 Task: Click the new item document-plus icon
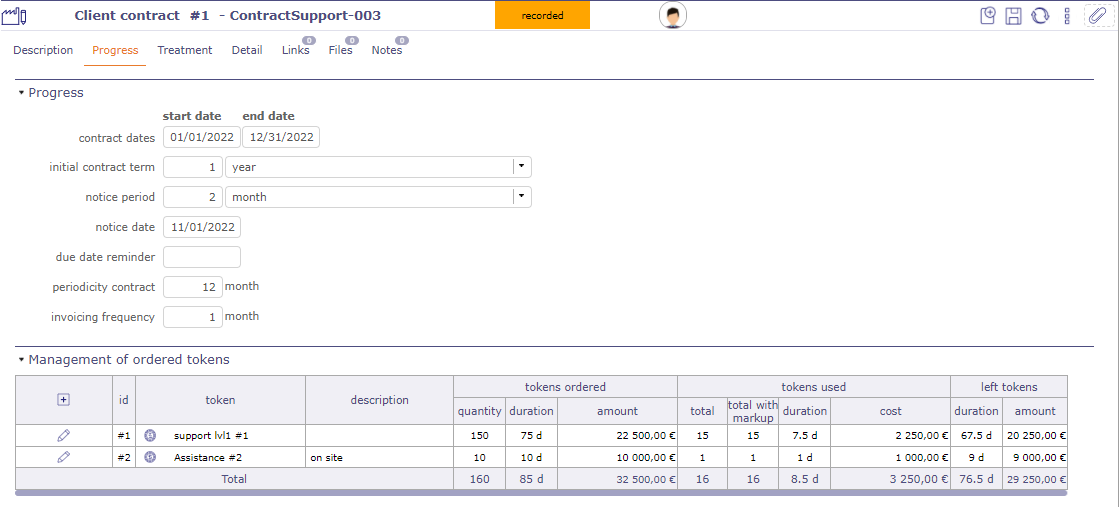tap(987, 16)
